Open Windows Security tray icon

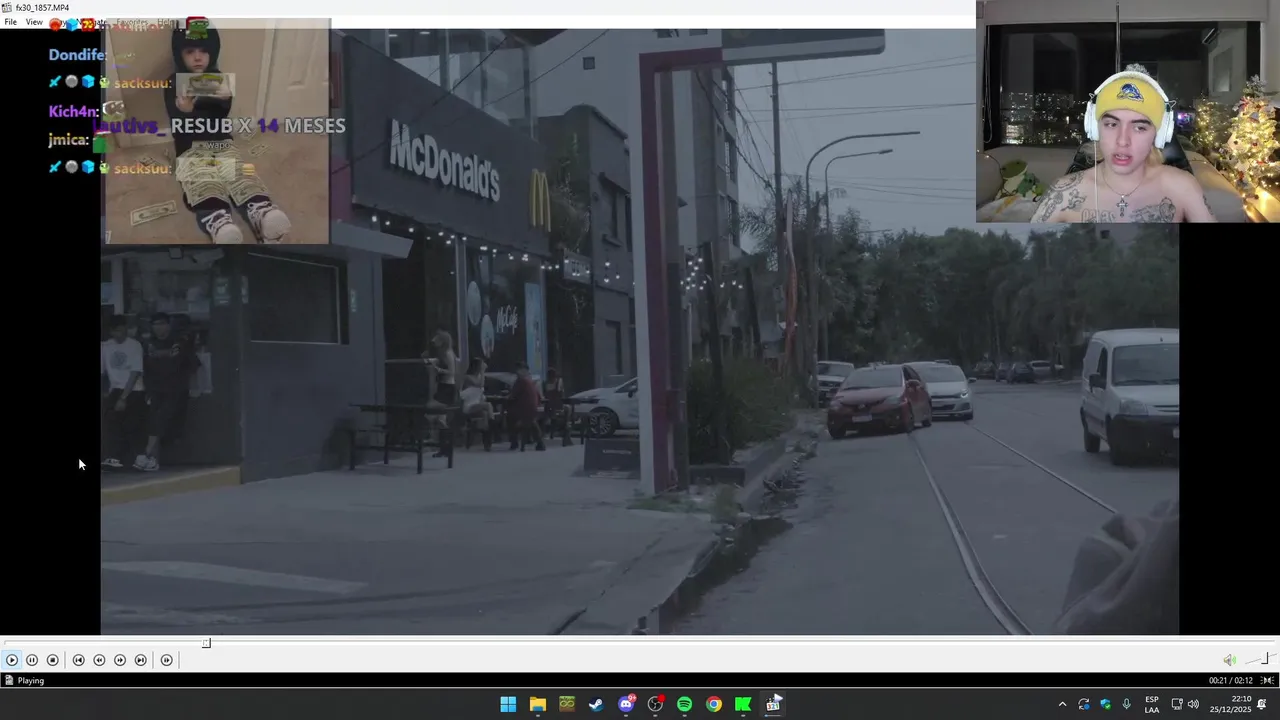pyautogui.click(x=1105, y=704)
